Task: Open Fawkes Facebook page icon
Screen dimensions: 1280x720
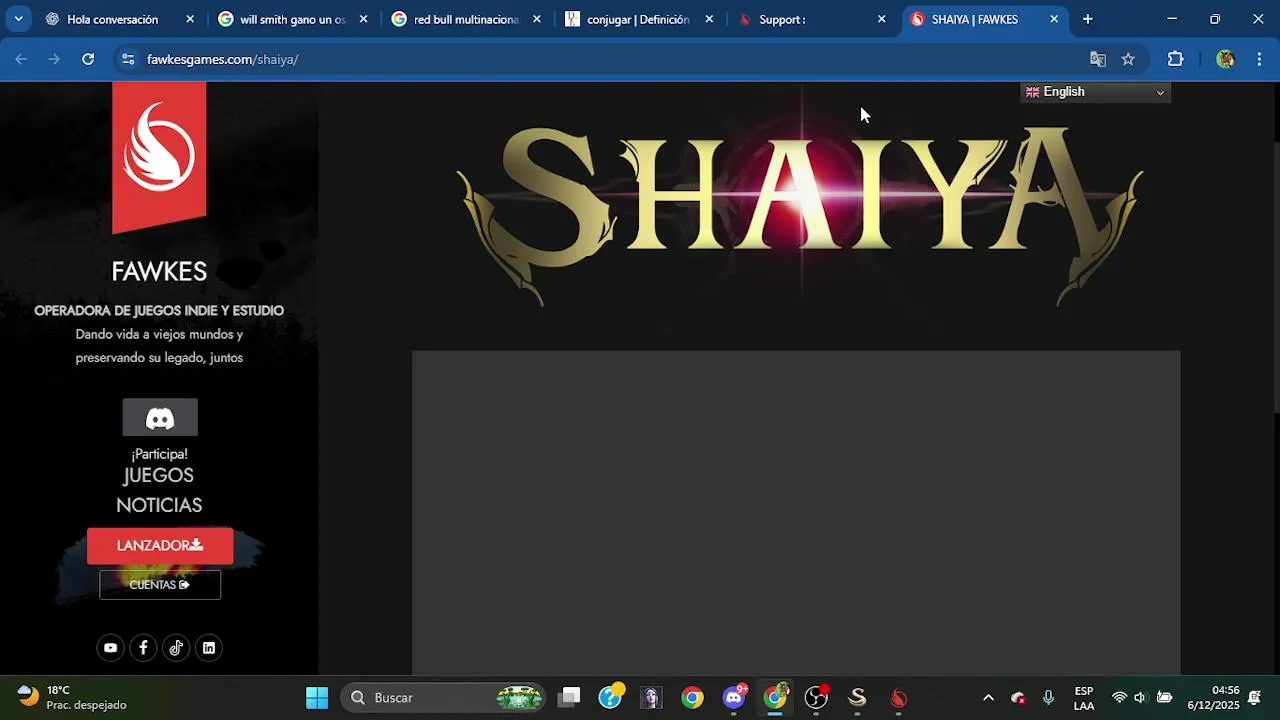Action: (143, 648)
